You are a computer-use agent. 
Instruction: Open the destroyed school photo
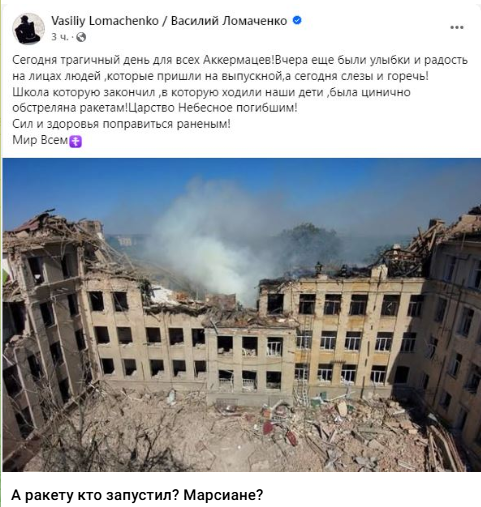coord(242,314)
